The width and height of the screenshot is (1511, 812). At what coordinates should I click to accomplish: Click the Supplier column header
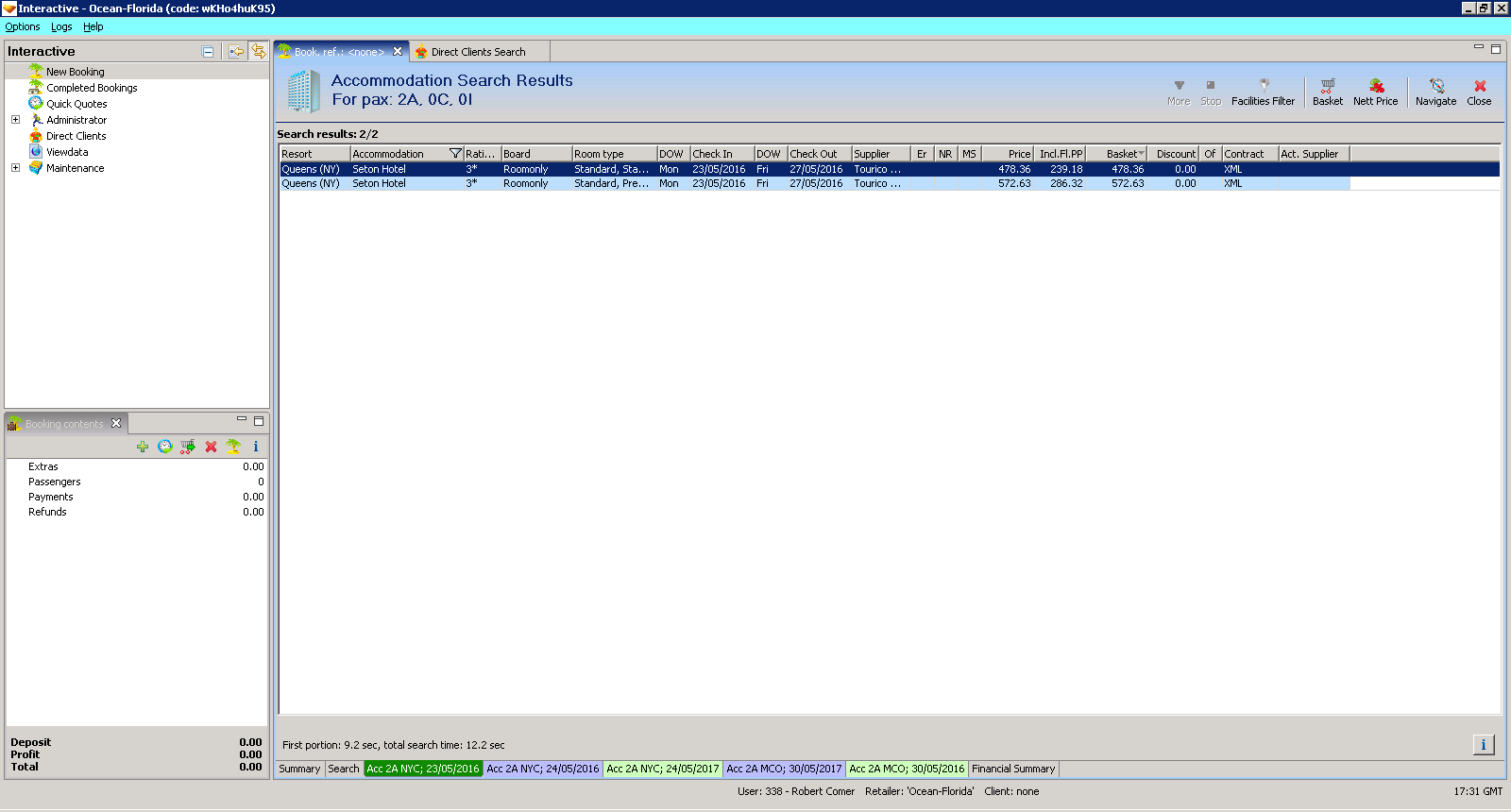point(881,154)
